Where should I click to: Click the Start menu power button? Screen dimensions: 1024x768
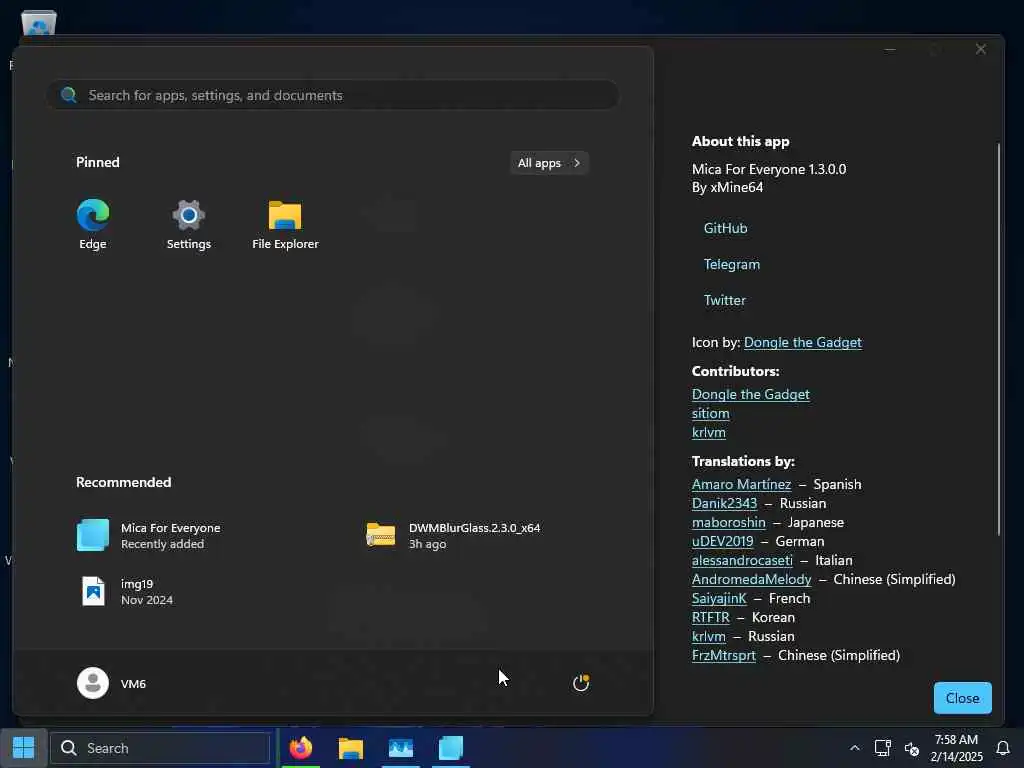581,683
